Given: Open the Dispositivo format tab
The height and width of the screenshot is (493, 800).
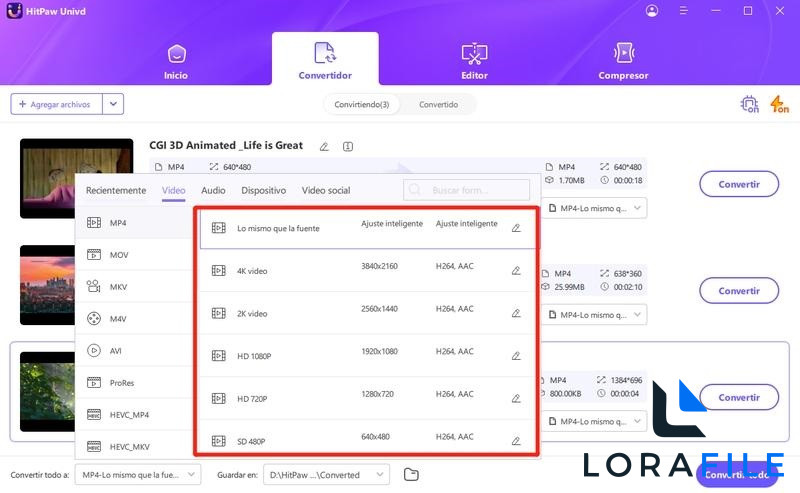Looking at the screenshot, I should 263,190.
